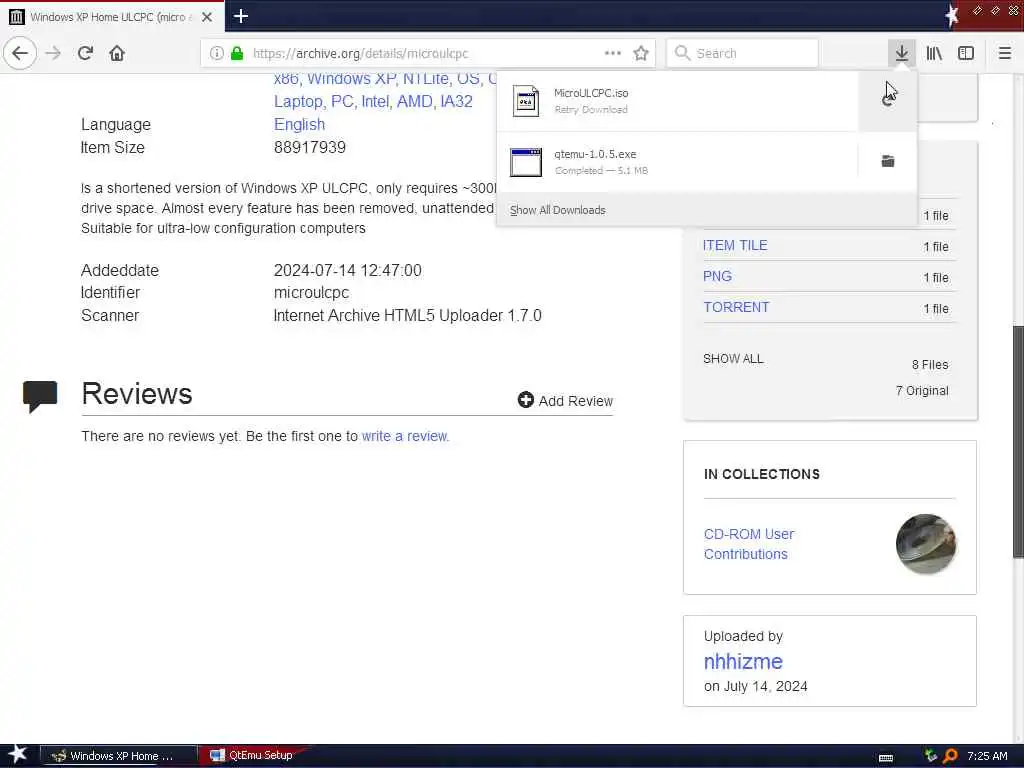
Task: Open the Library toolbar icon
Action: pyautogui.click(x=934, y=53)
